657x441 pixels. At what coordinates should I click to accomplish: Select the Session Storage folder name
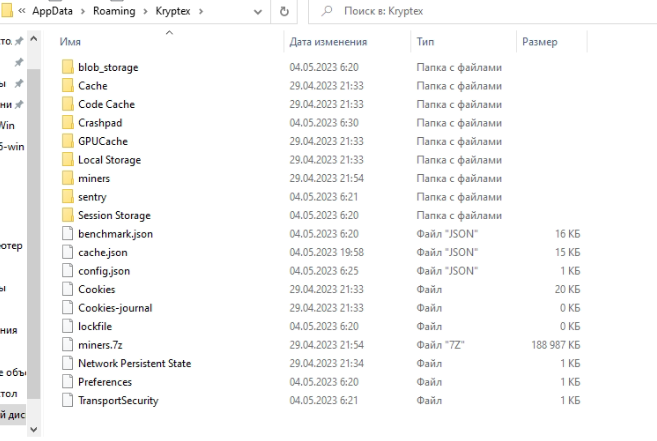114,215
